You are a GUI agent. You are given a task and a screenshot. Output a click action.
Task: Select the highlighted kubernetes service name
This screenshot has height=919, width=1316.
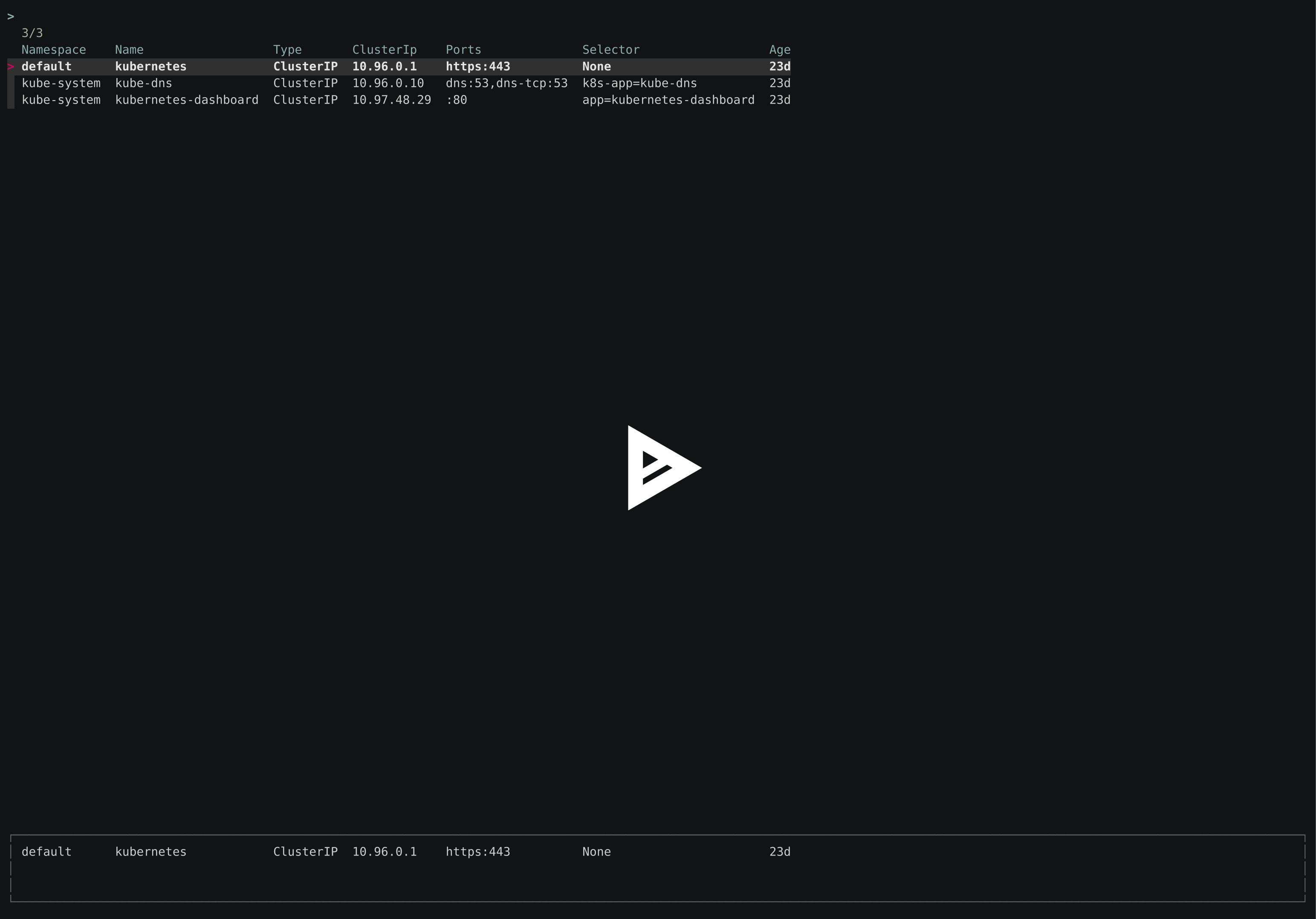(x=151, y=66)
